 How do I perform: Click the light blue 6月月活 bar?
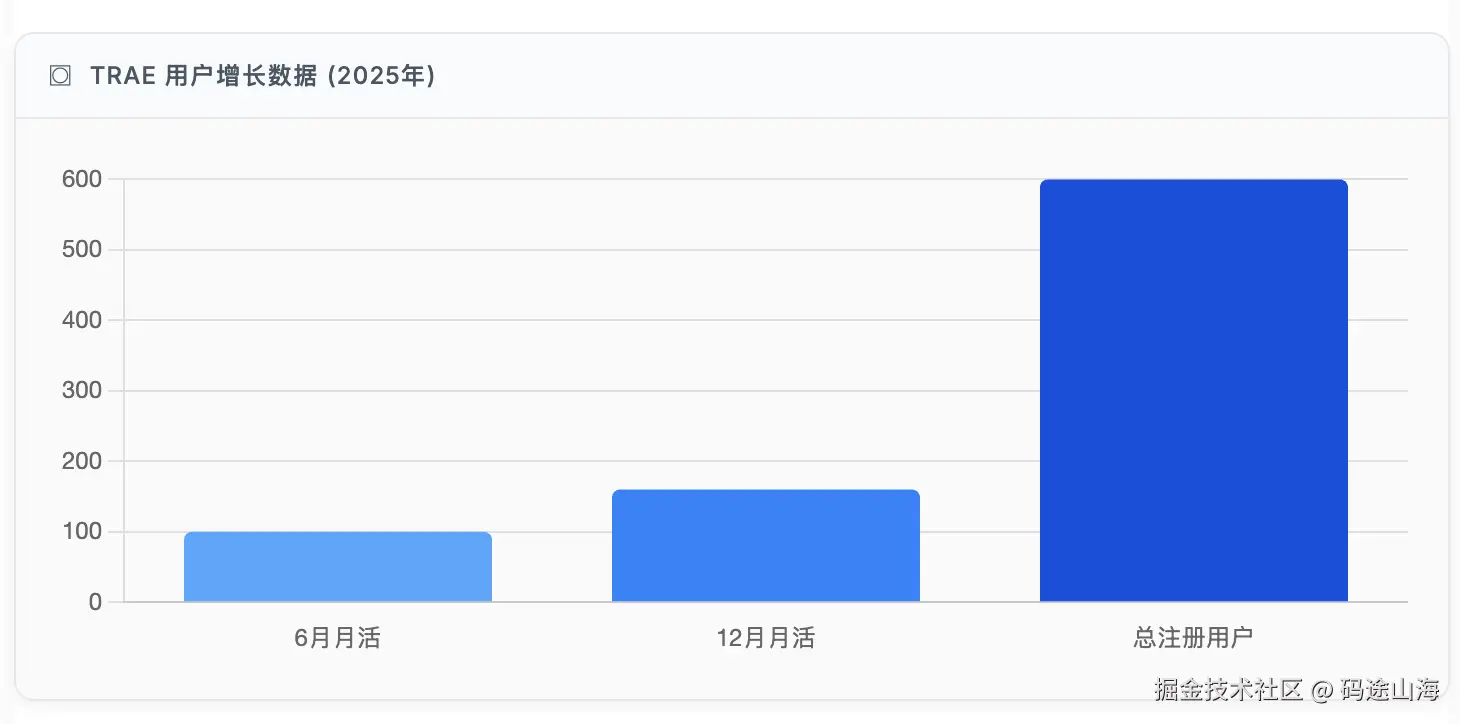coord(338,567)
